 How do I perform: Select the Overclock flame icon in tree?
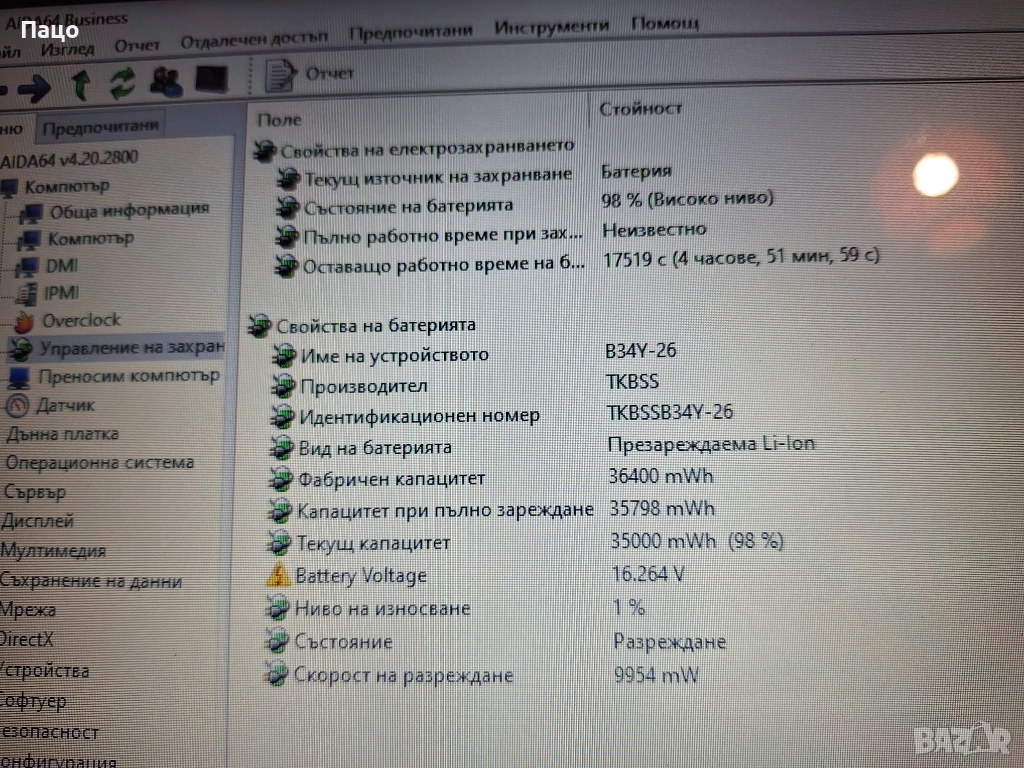point(23,322)
